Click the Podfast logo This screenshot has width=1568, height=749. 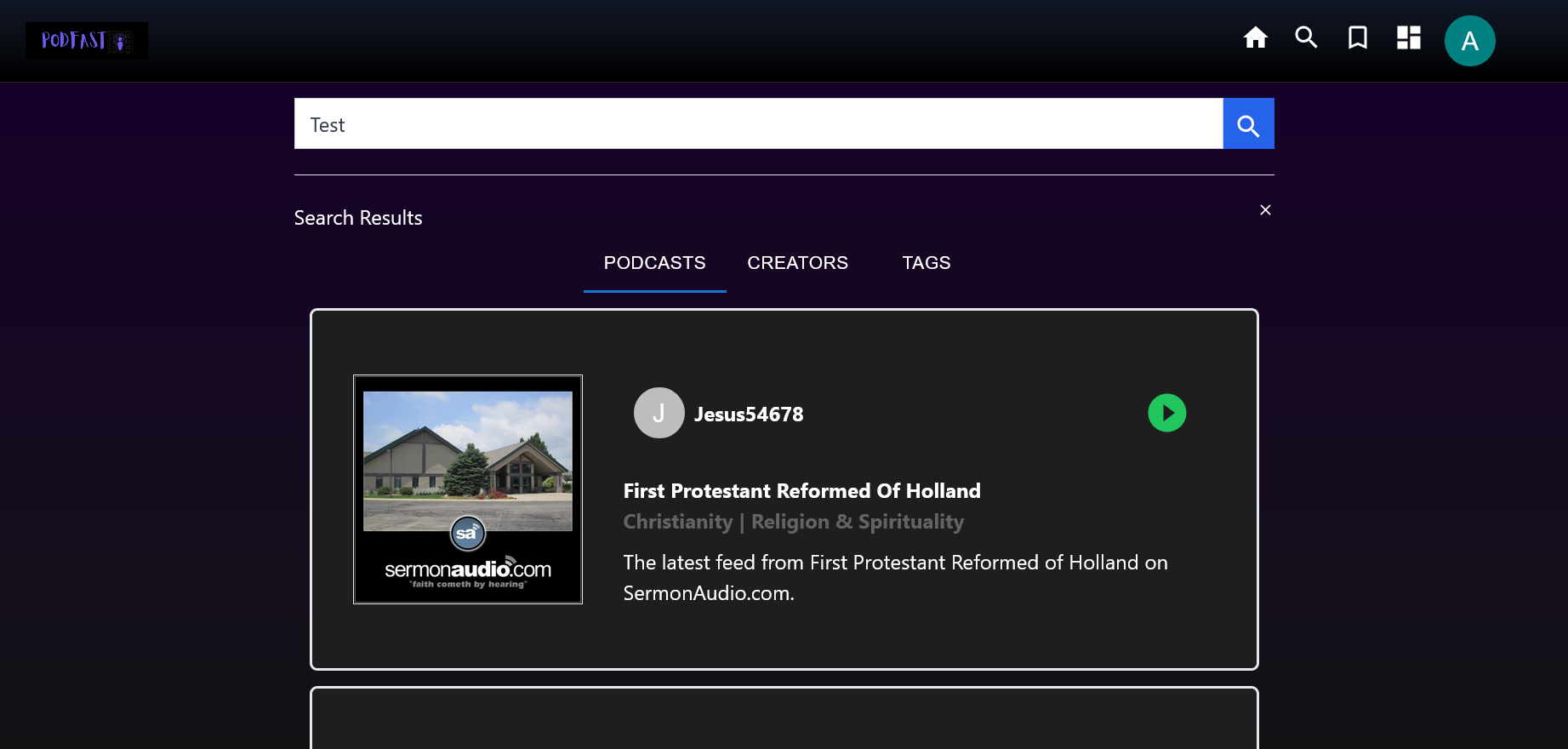point(86,41)
